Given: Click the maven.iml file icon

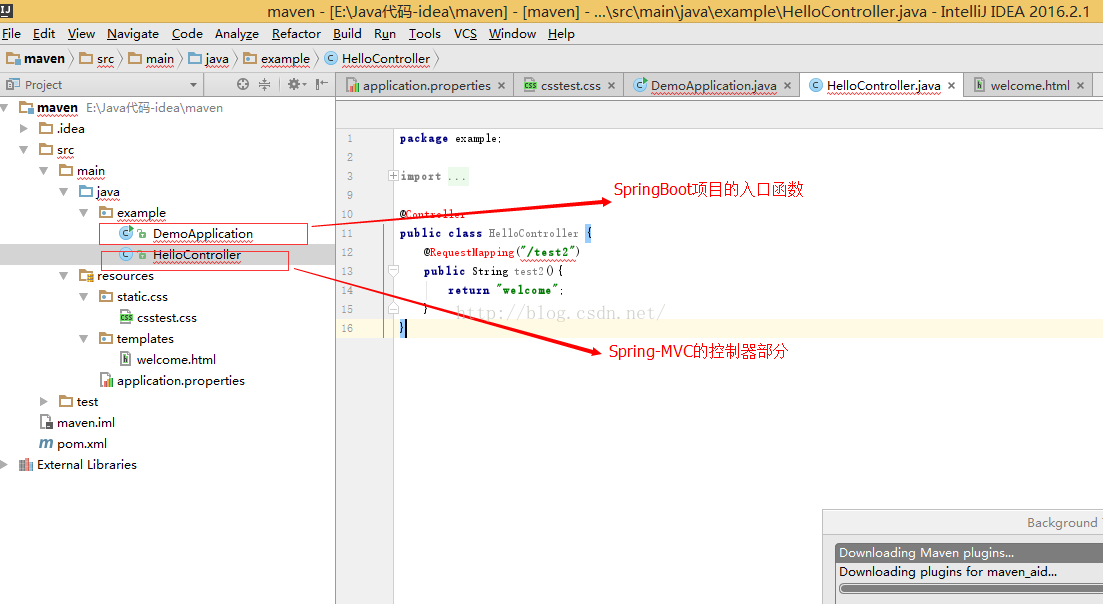Looking at the screenshot, I should point(46,423).
